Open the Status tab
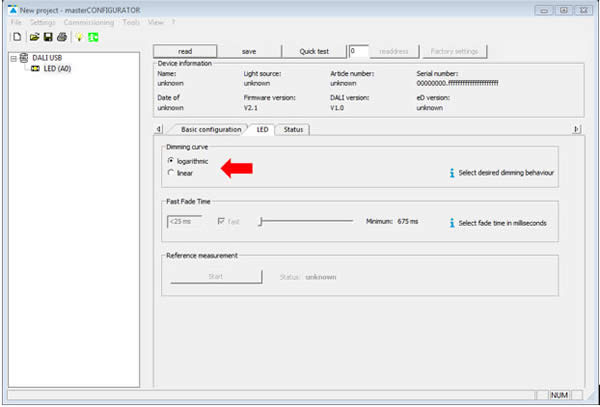Viewport: 600px width, 407px height. (293, 129)
